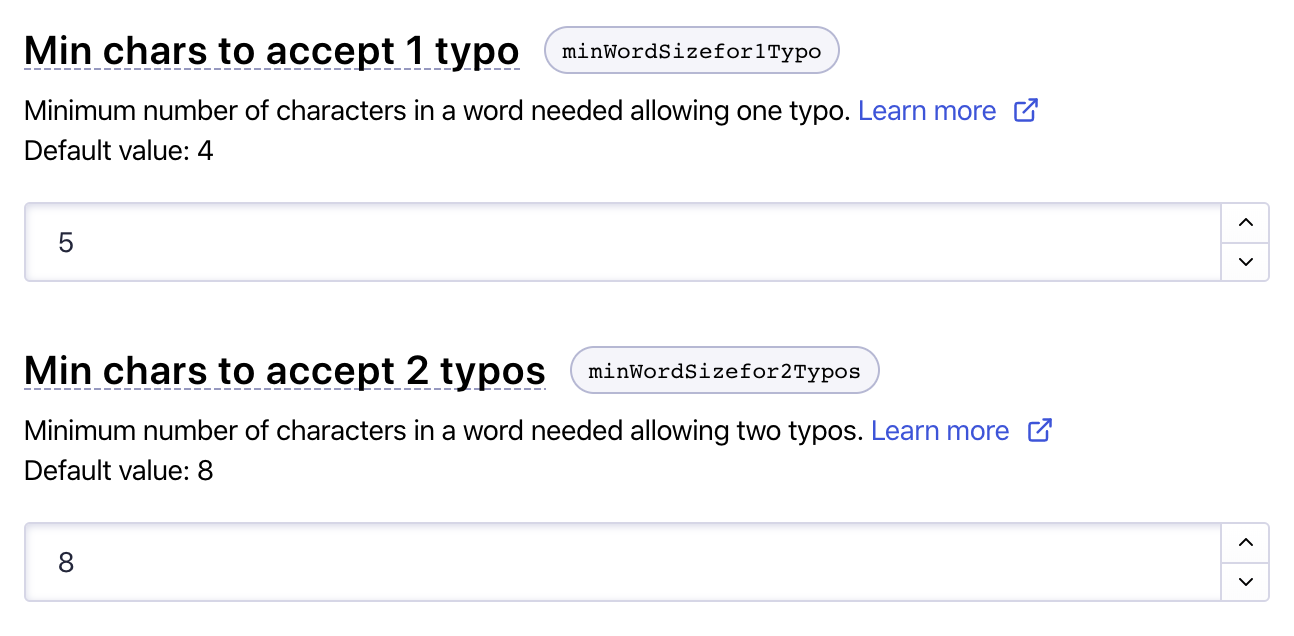Click inside the input showing 5
The width and height of the screenshot is (1294, 636).
coord(400,242)
